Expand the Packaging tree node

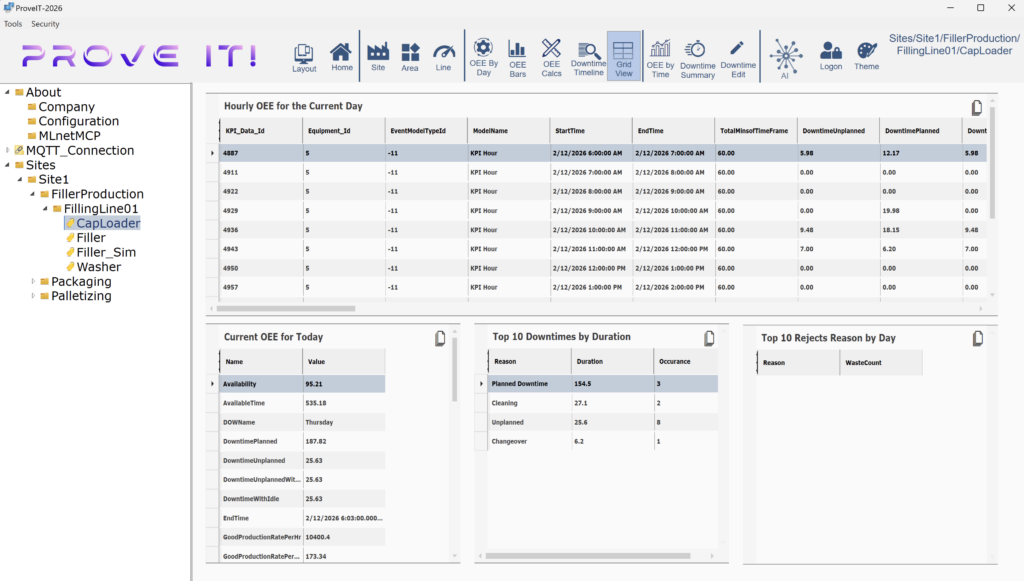tap(31, 281)
